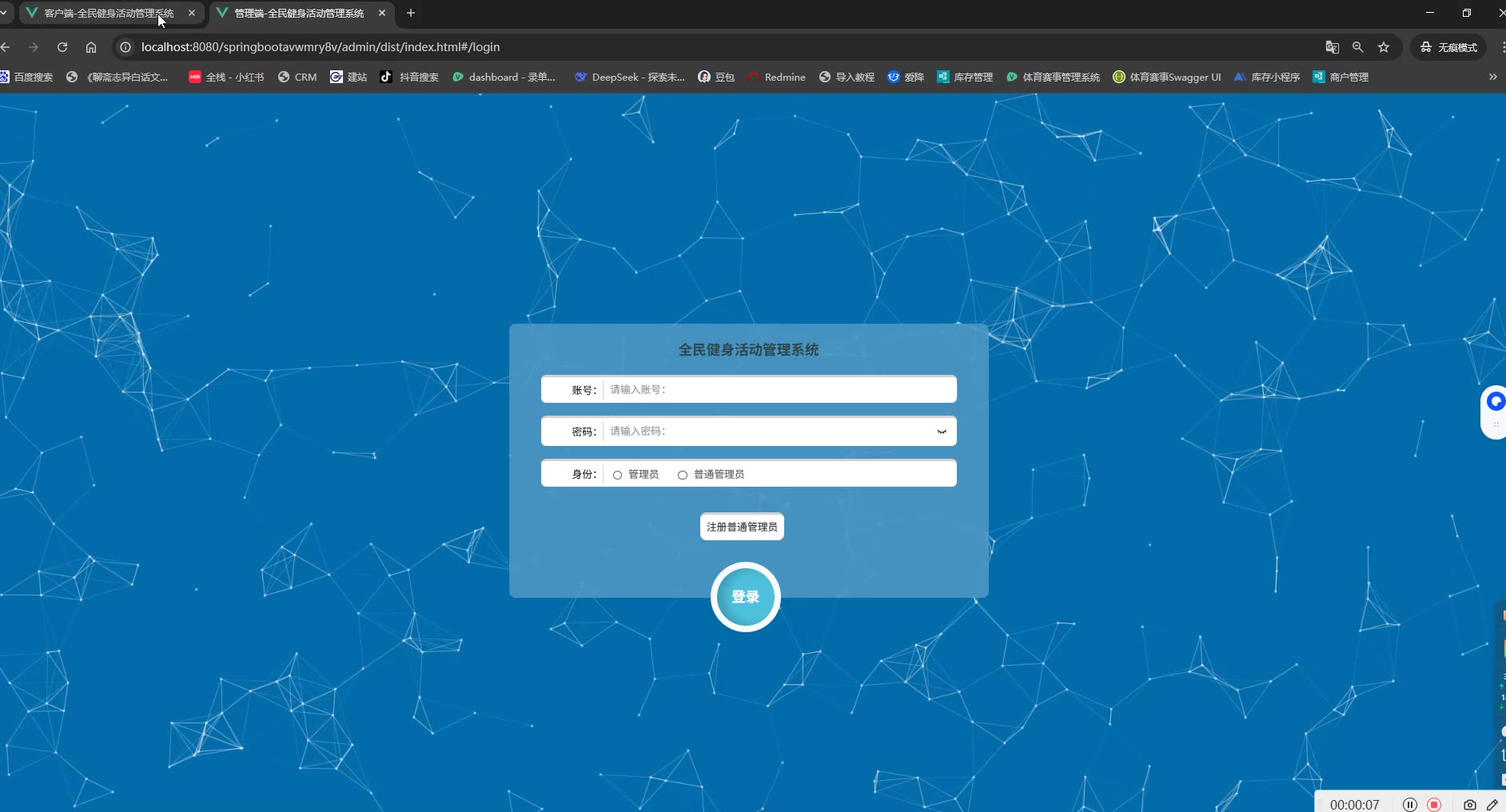The width and height of the screenshot is (1506, 812).
Task: Open a new browser tab with plus
Action: (411, 13)
